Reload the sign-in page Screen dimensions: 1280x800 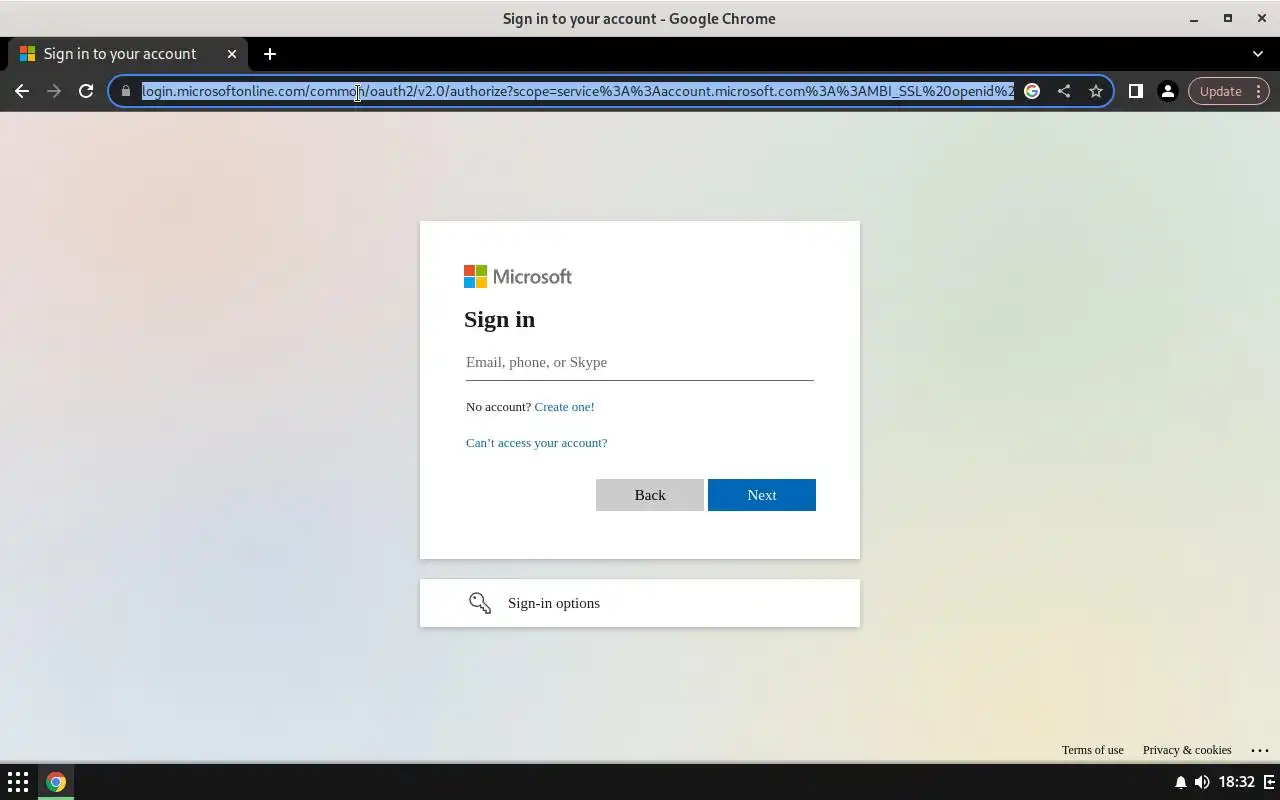coord(86,91)
